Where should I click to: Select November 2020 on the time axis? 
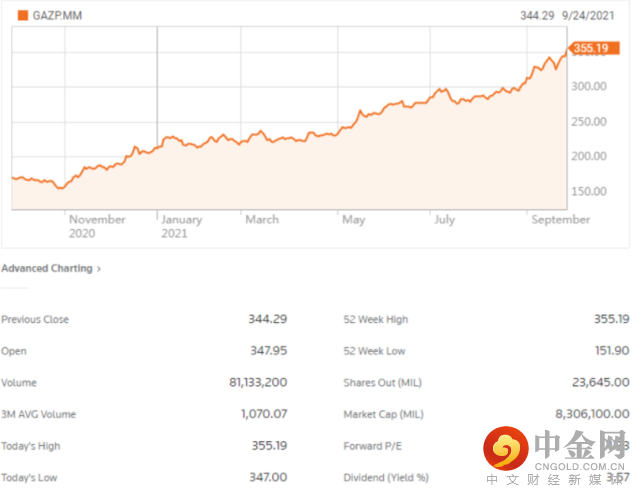[x=98, y=226]
